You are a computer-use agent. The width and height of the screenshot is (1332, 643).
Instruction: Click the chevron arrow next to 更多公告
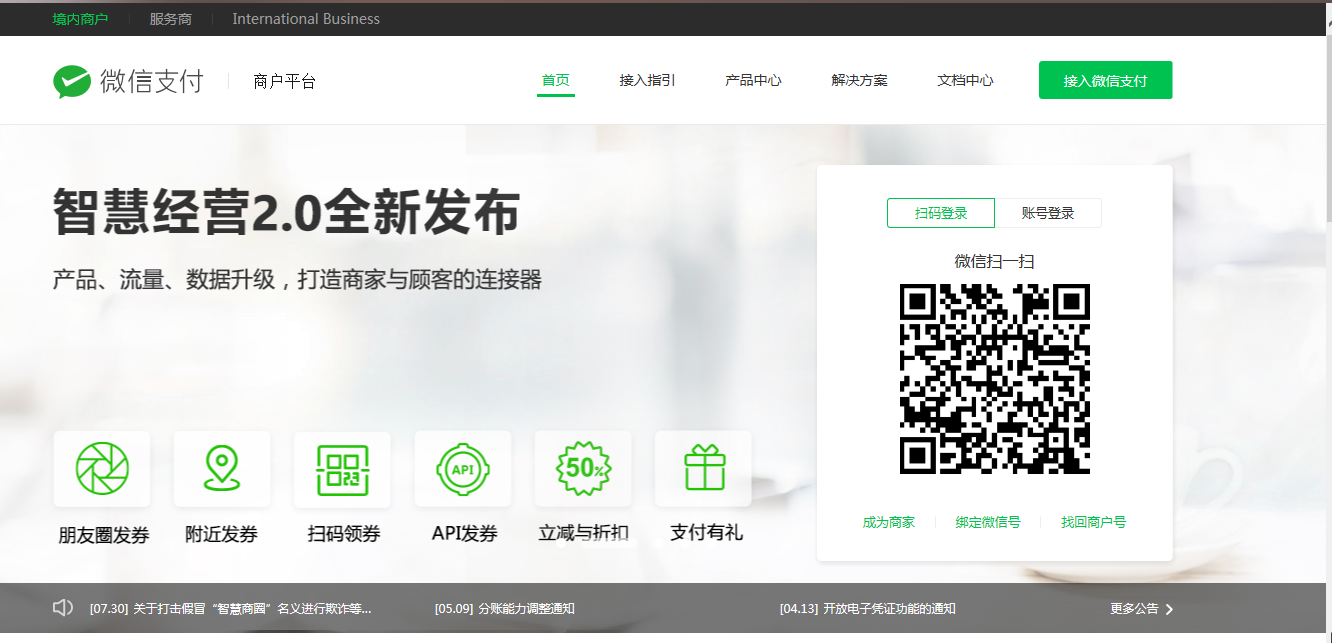1170,609
